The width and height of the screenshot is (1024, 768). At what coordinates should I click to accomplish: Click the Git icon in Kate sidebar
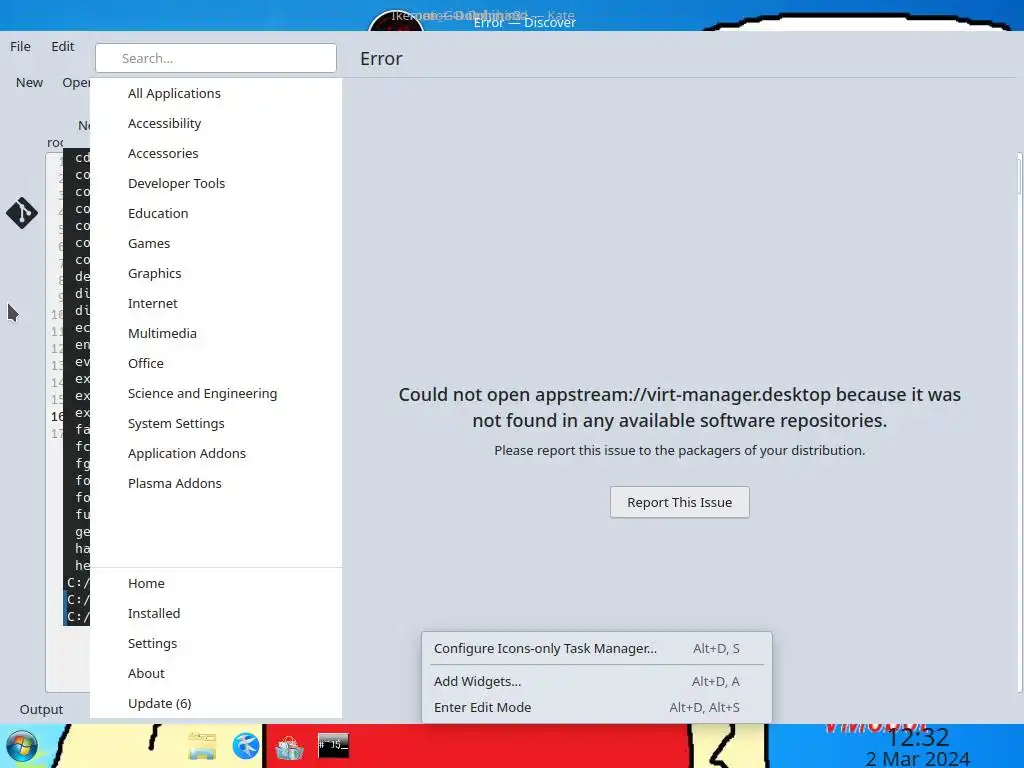pos(22,213)
